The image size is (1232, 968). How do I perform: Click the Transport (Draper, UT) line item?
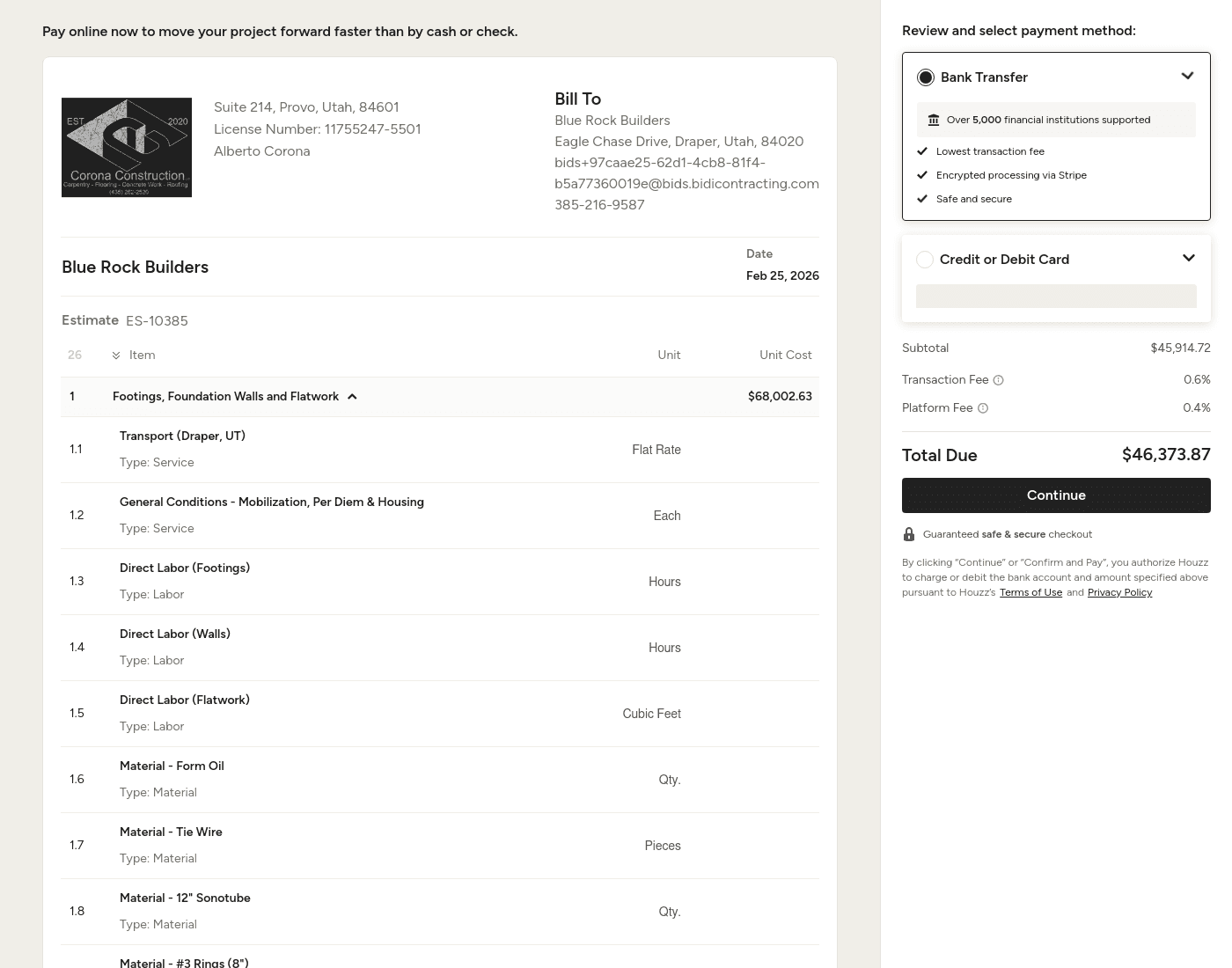[182, 436]
